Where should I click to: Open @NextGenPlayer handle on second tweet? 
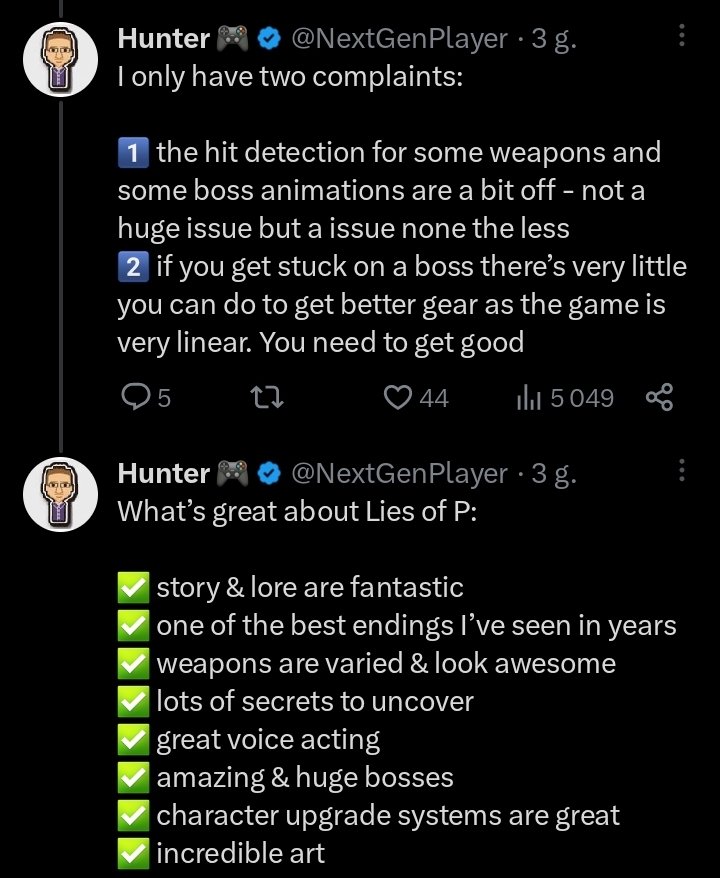399,473
